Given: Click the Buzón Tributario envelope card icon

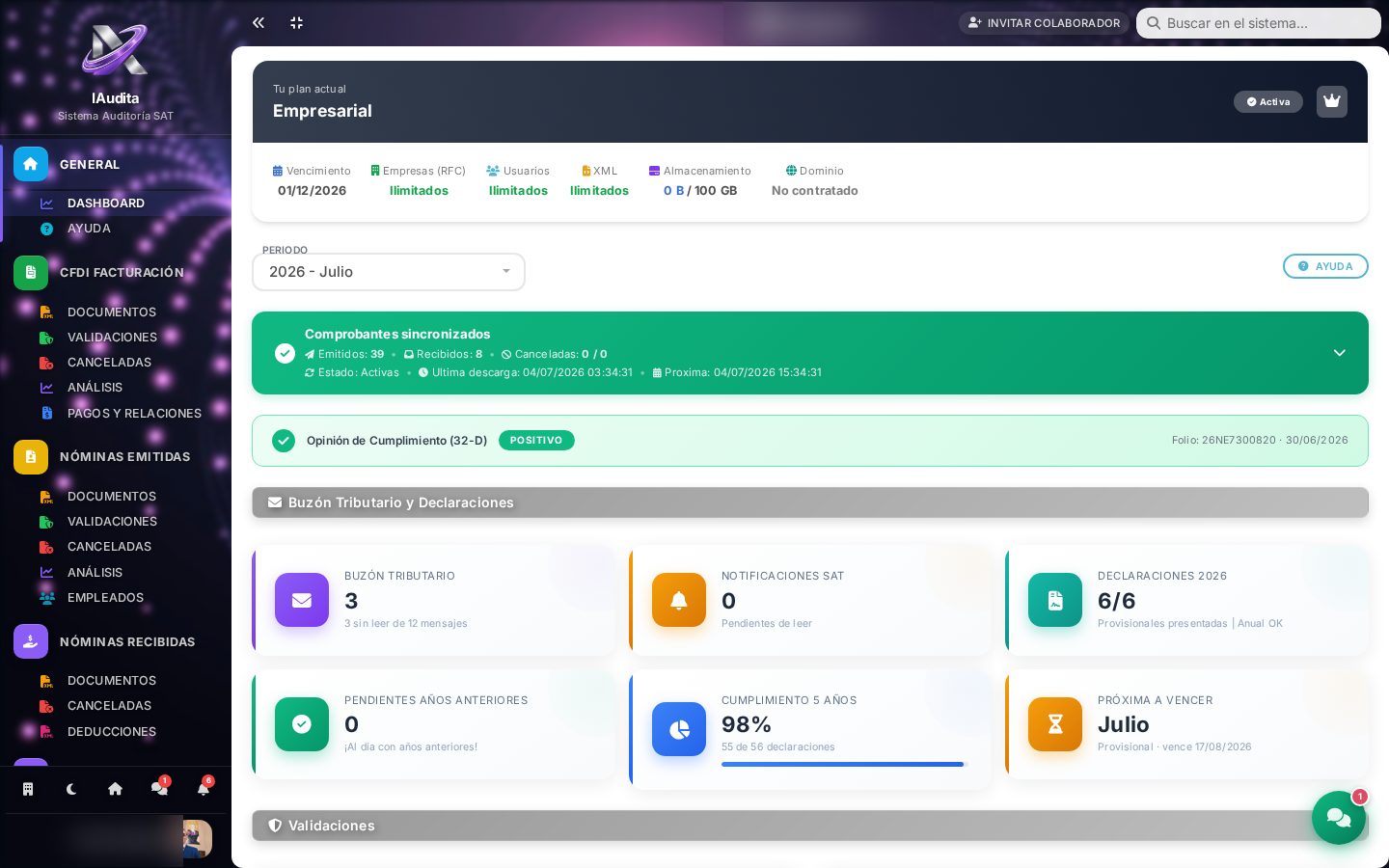Looking at the screenshot, I should [x=302, y=600].
